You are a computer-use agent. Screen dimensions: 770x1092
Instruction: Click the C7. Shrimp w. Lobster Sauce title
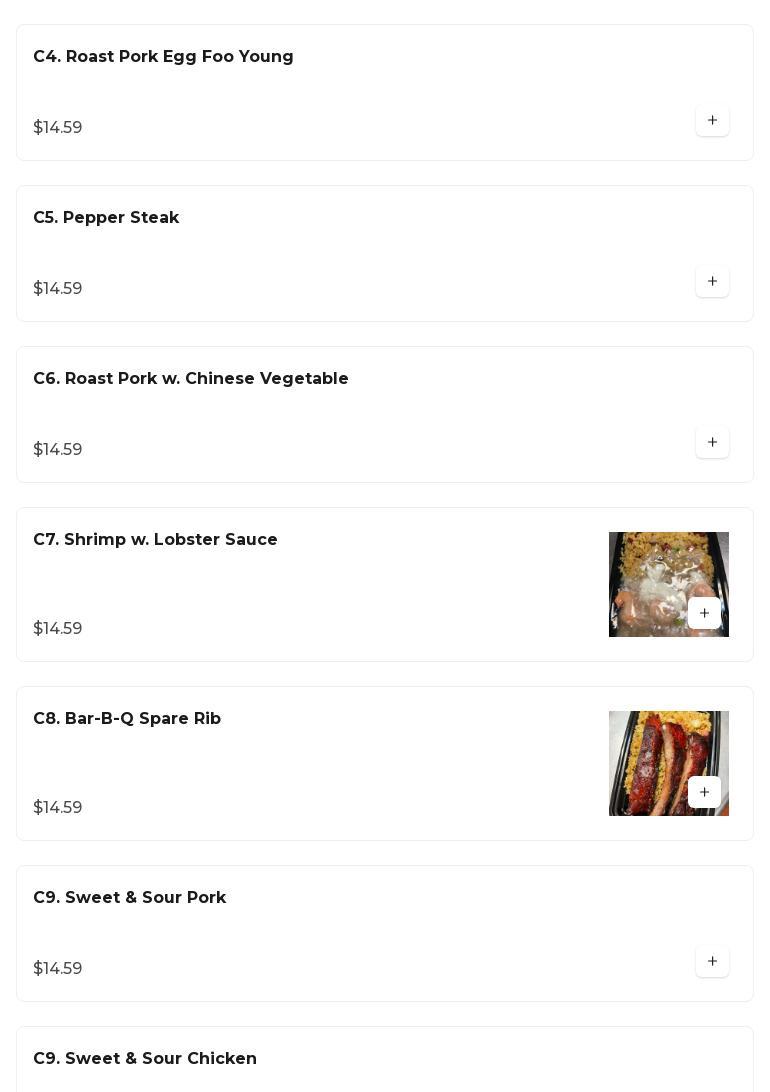click(x=155, y=540)
